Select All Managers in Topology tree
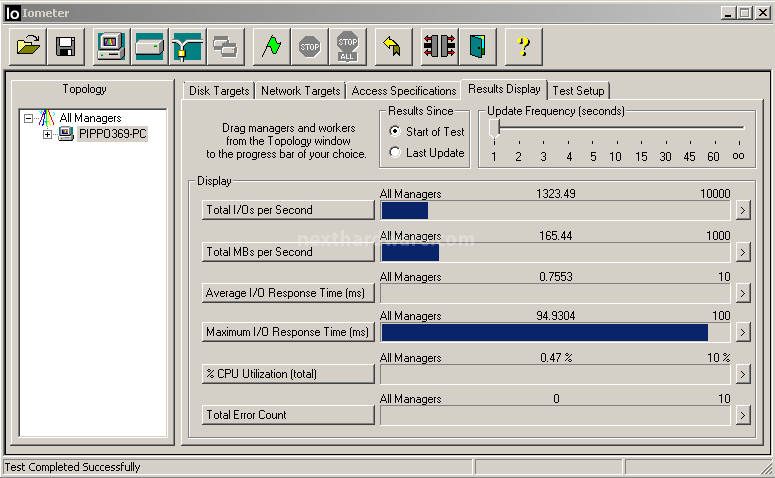Screen dimensions: 775x478 click(x=90, y=118)
